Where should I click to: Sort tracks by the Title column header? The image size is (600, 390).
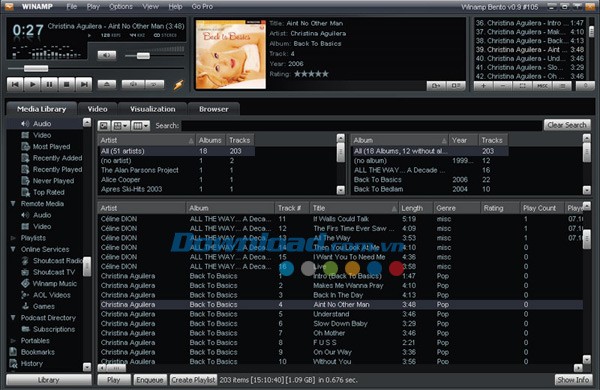[354, 208]
